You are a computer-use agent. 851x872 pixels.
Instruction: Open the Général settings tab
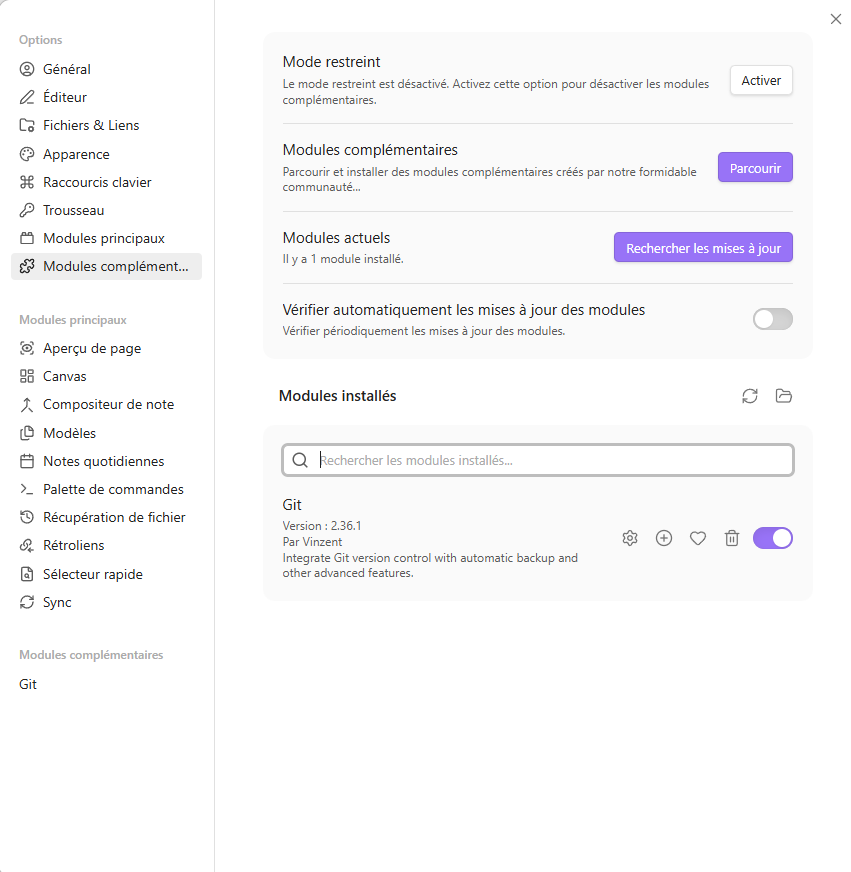click(66, 69)
